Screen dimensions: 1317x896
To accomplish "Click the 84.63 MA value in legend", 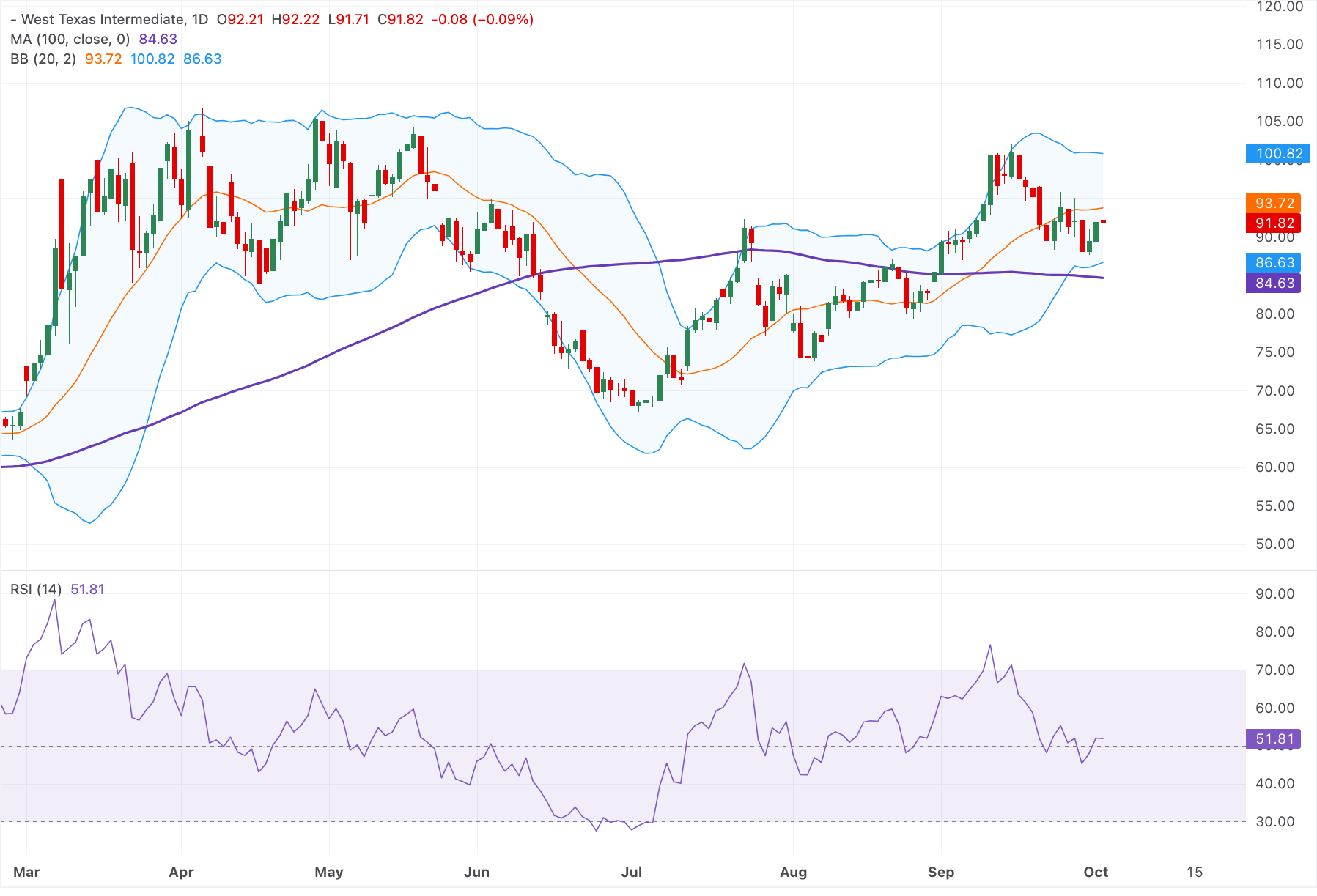I will tap(158, 39).
